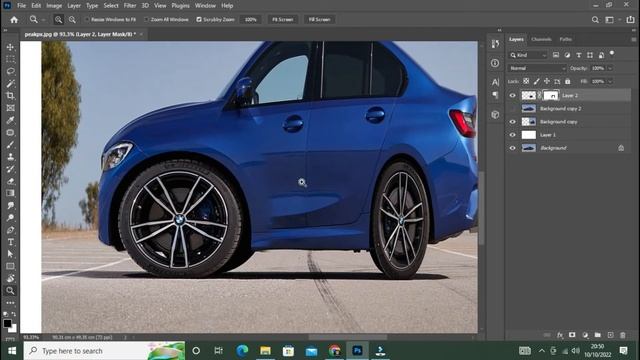Uncheck the Scrubby Zoom checkbox
640x360 pixels.
(x=199, y=20)
